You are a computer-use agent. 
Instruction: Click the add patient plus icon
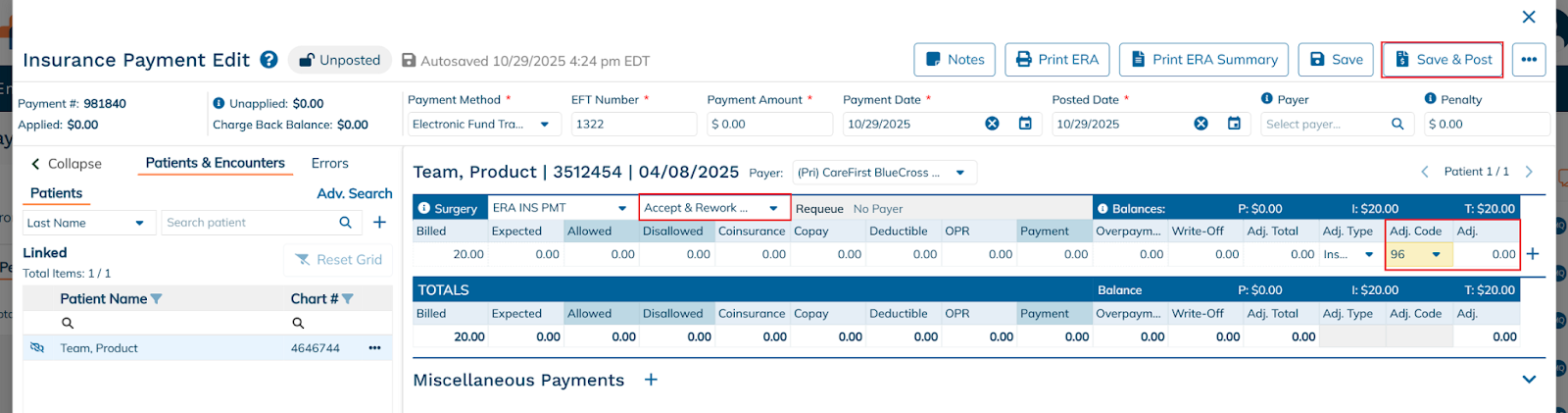click(379, 223)
